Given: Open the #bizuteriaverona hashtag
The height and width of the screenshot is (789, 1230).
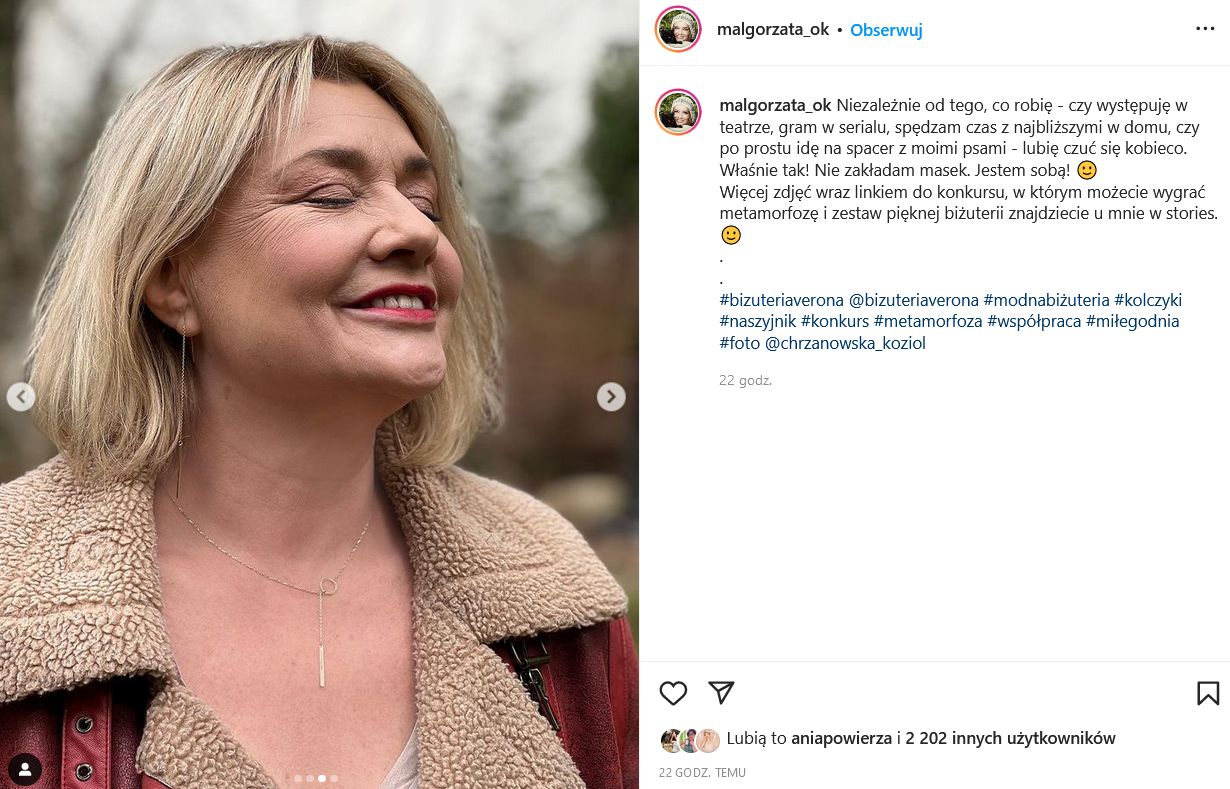Looking at the screenshot, I should point(781,300).
